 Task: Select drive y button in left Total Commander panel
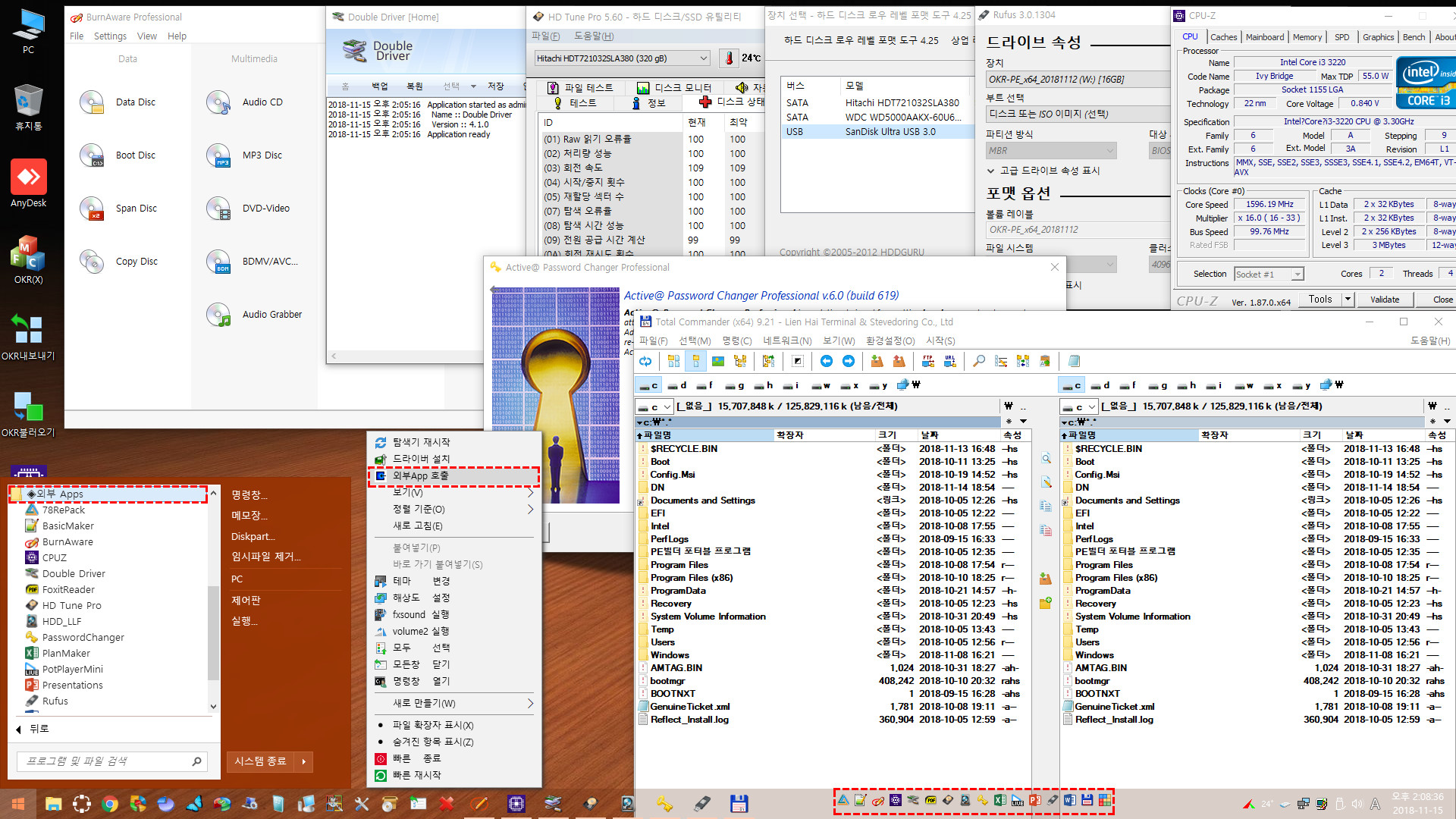pos(879,385)
